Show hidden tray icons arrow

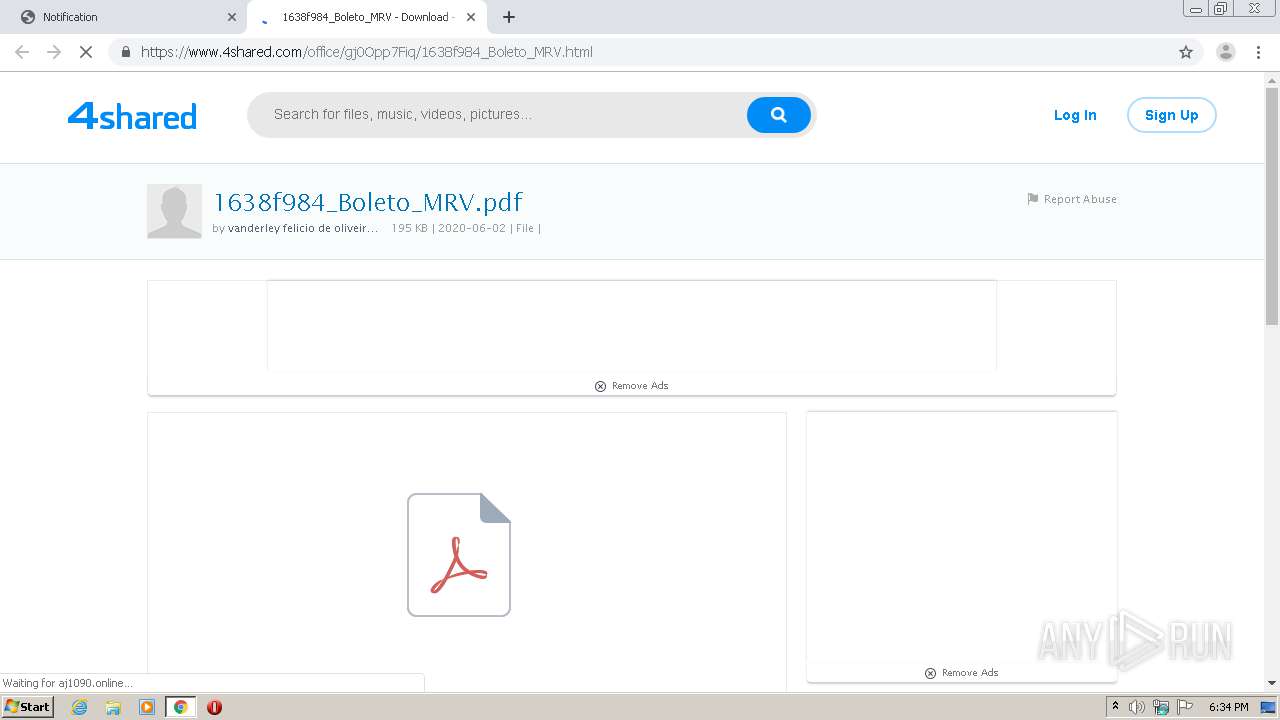point(1115,707)
